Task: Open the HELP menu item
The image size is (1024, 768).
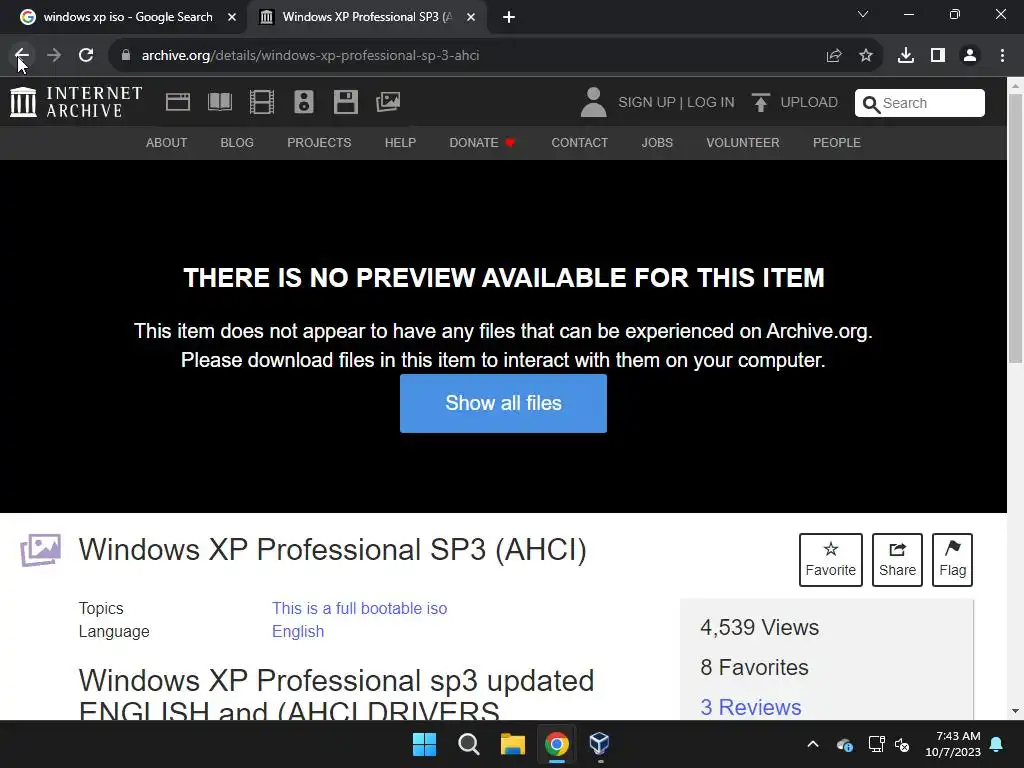Action: 400,142
